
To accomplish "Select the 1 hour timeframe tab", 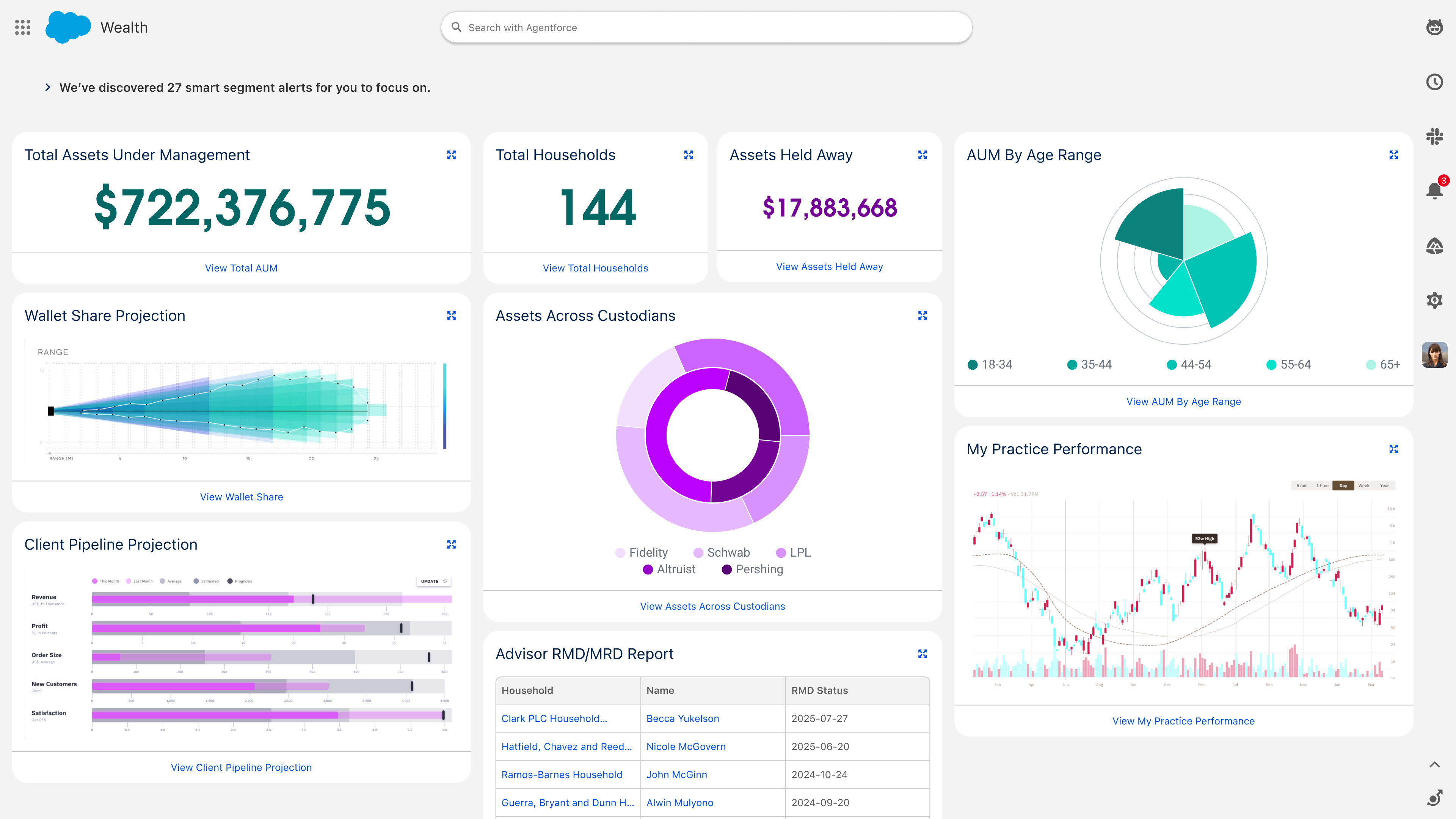I will pyautogui.click(x=1323, y=485).
